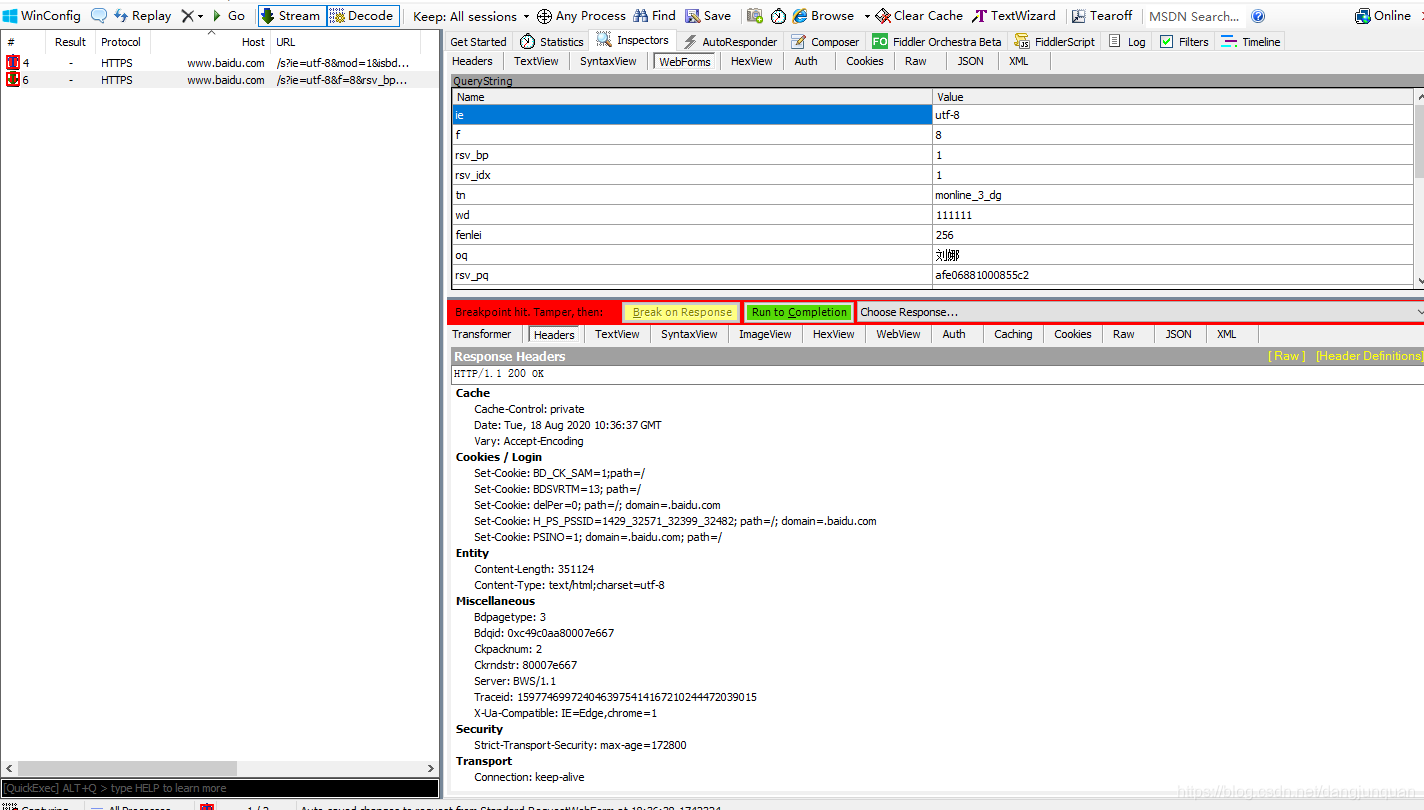
Task: Show request Cookies tab
Action: 864,61
